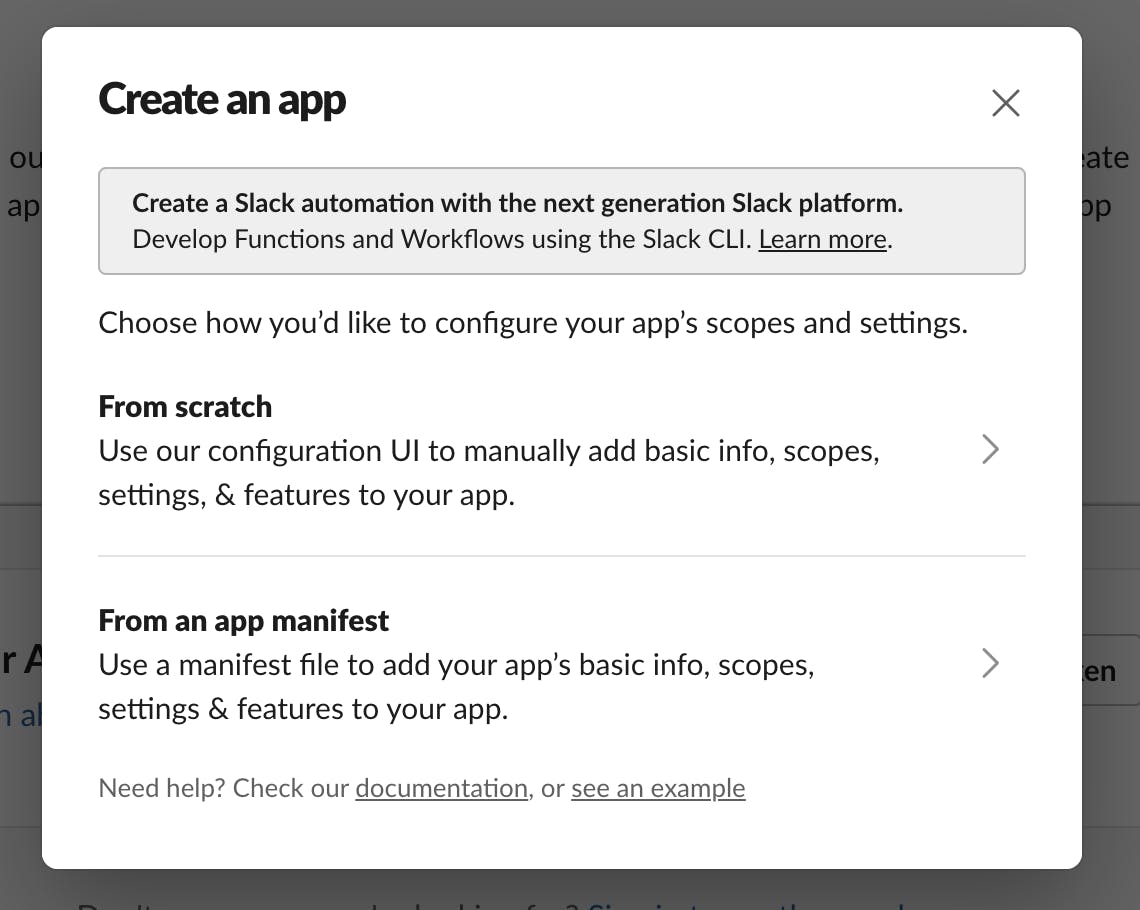1140x910 pixels.
Task: Click the dimmed blue link left of dialog
Action: pos(20,716)
